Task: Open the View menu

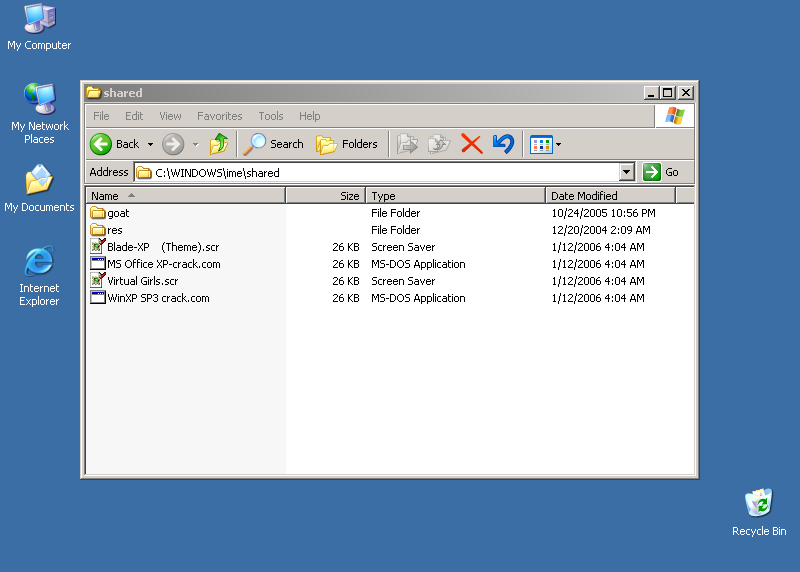Action: coord(170,116)
